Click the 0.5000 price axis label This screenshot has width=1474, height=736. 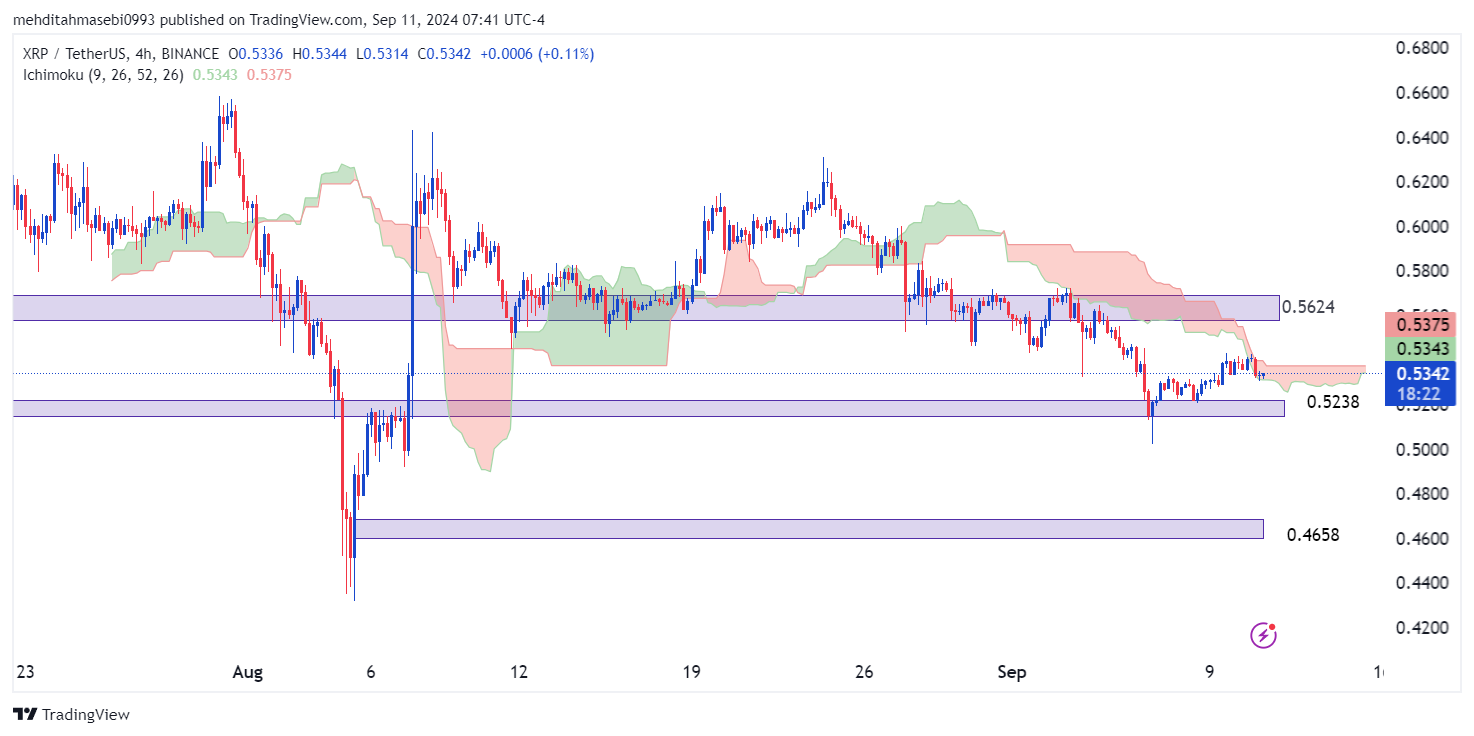[x=1422, y=450]
